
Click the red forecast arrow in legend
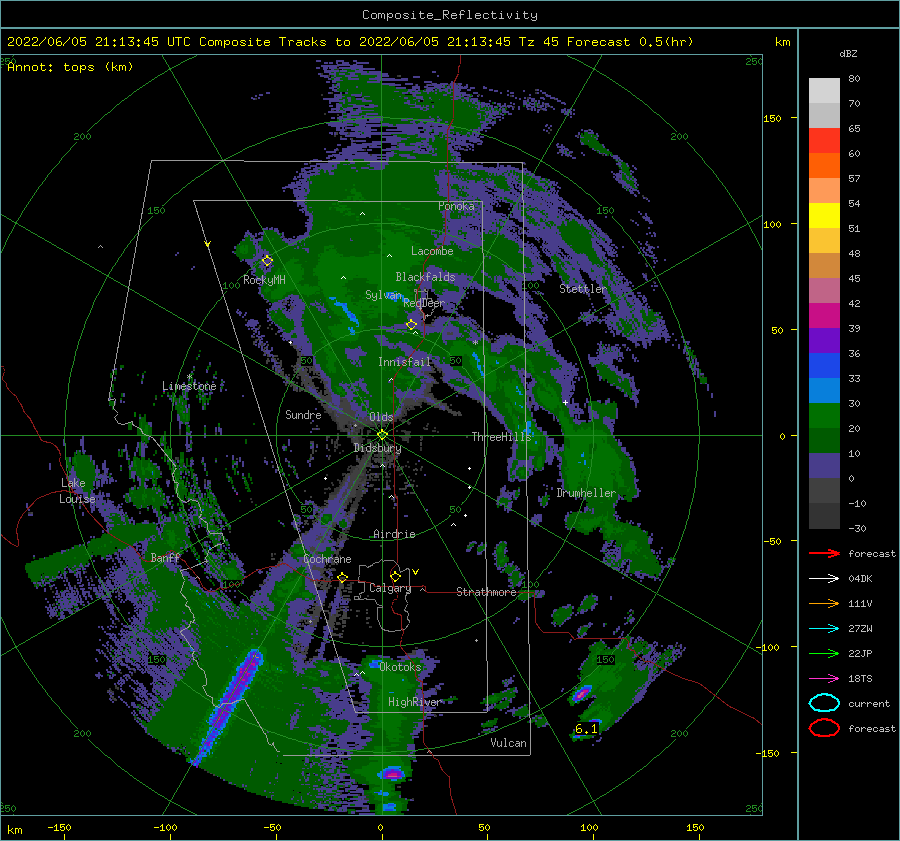point(824,553)
